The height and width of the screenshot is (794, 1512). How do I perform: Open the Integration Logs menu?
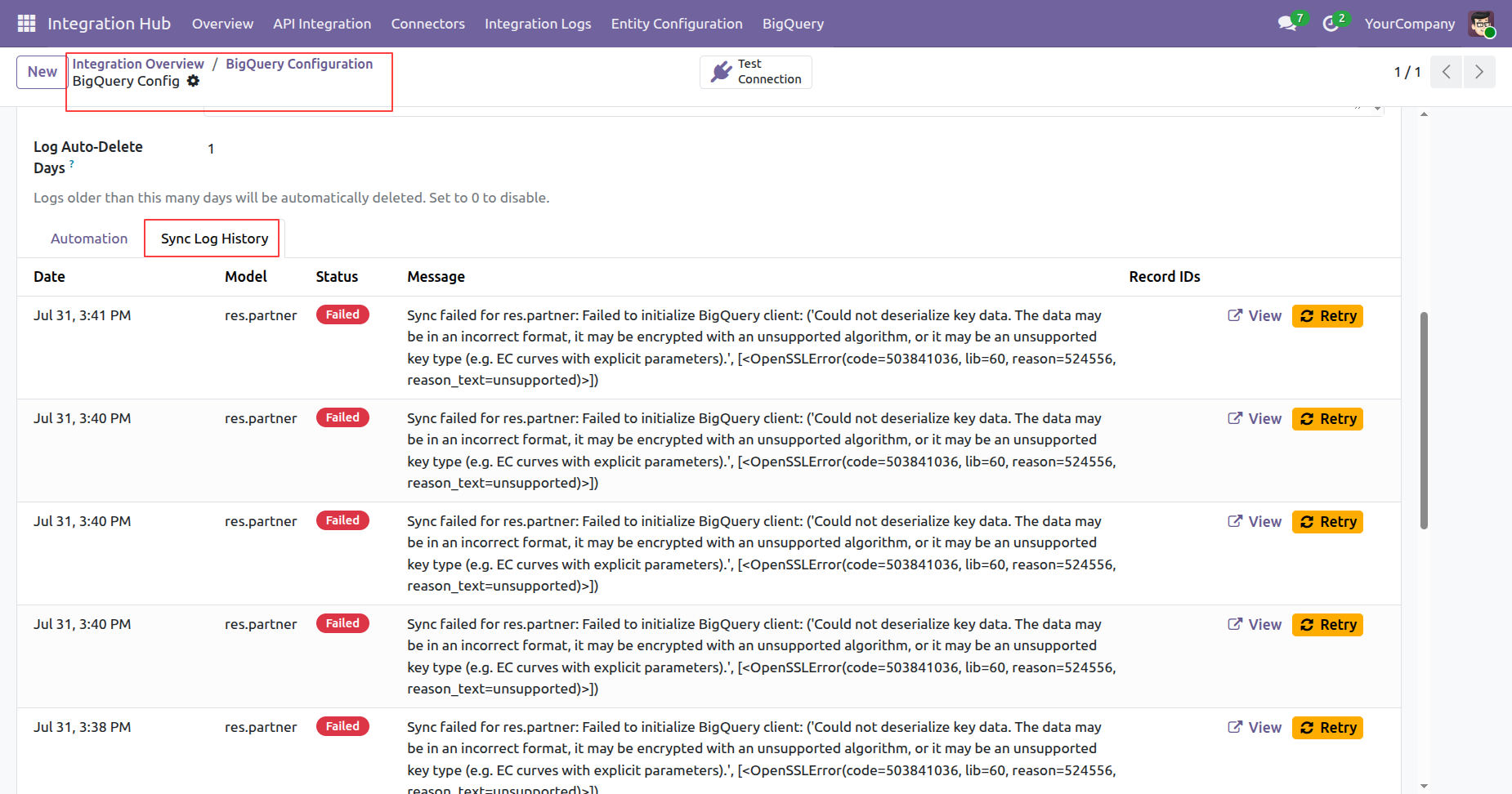tap(538, 24)
